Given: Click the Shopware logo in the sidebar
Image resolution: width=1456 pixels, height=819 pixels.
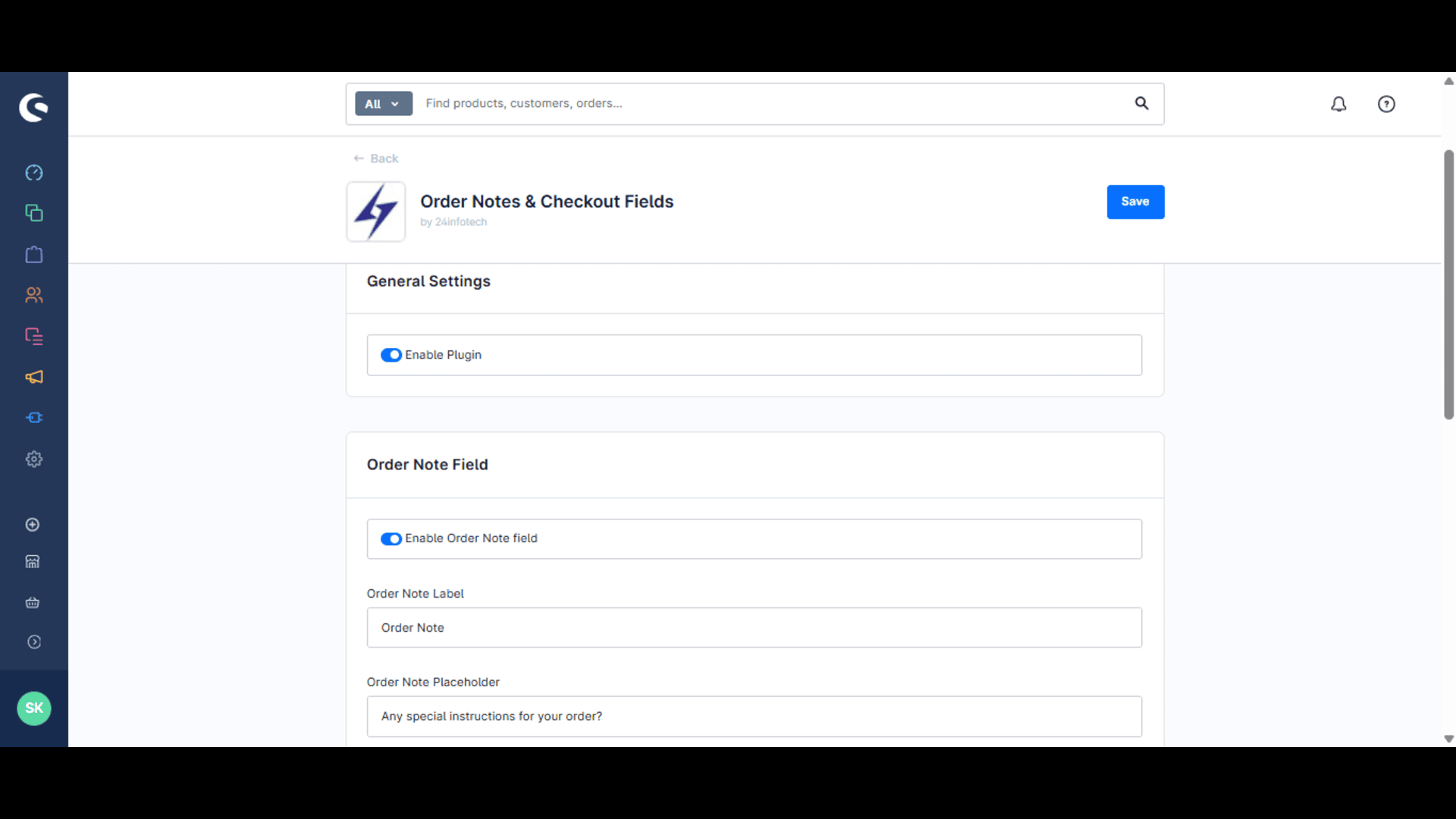Looking at the screenshot, I should [33, 108].
